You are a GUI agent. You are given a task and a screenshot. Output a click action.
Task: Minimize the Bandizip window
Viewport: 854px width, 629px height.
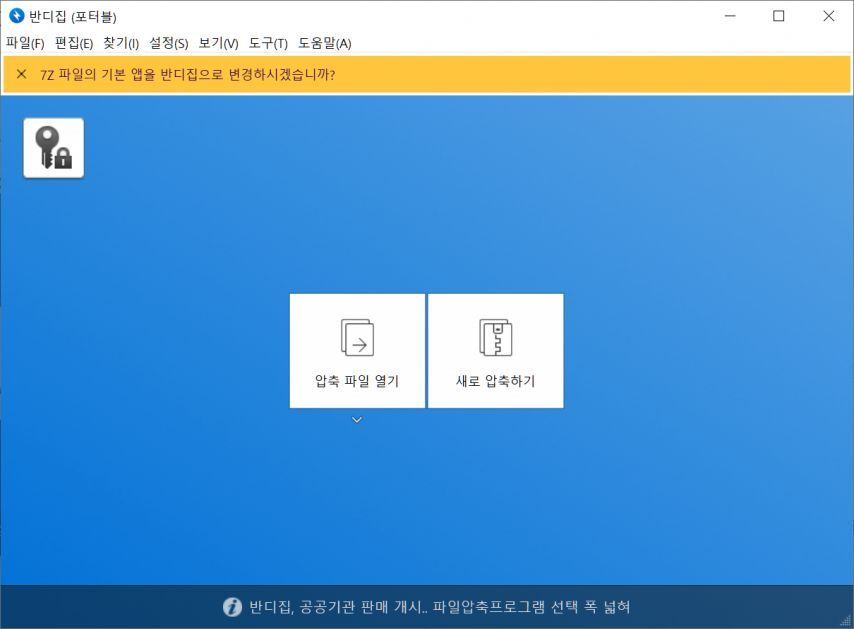pos(730,16)
